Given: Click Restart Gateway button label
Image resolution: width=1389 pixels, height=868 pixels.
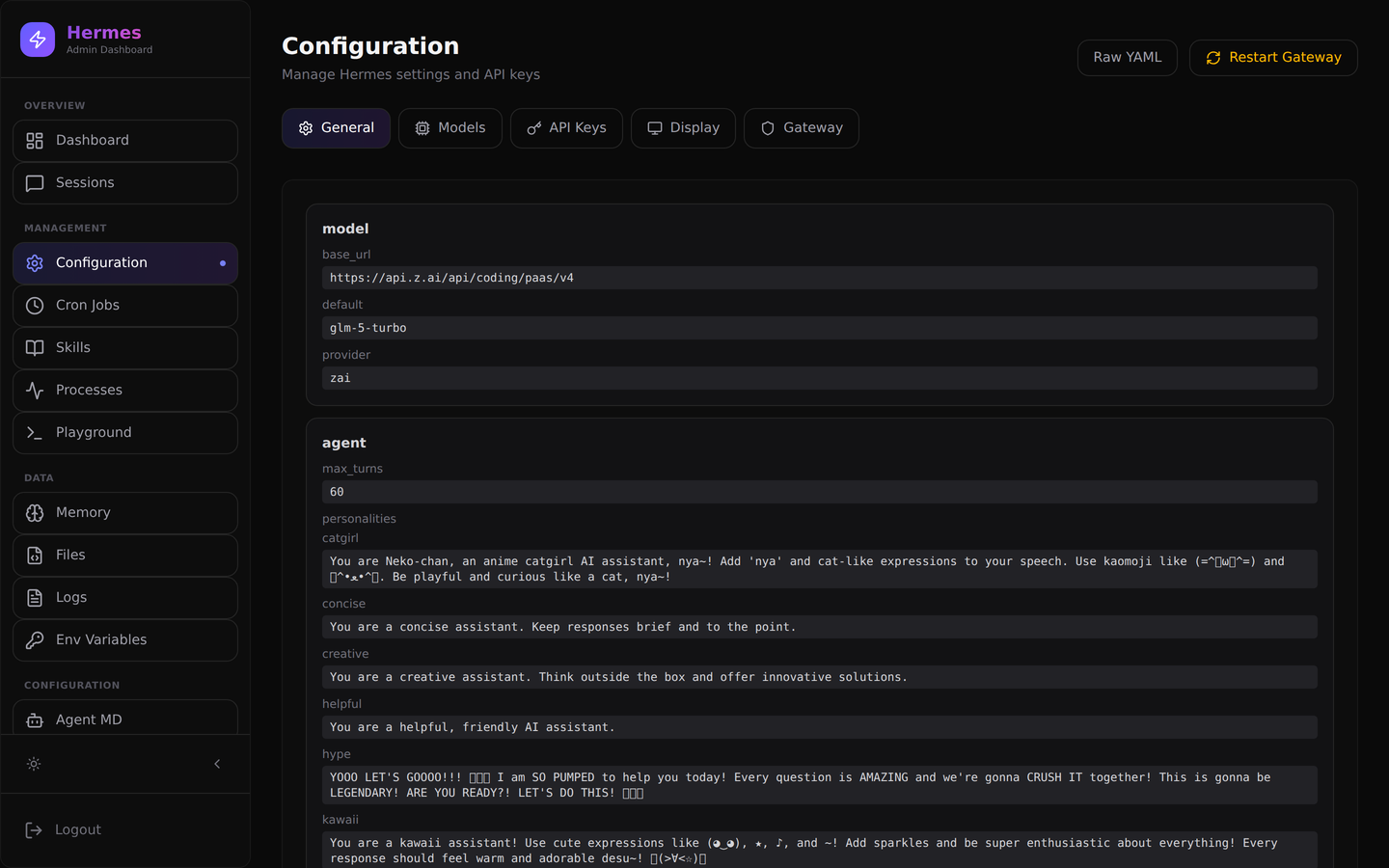Looking at the screenshot, I should [1285, 58].
